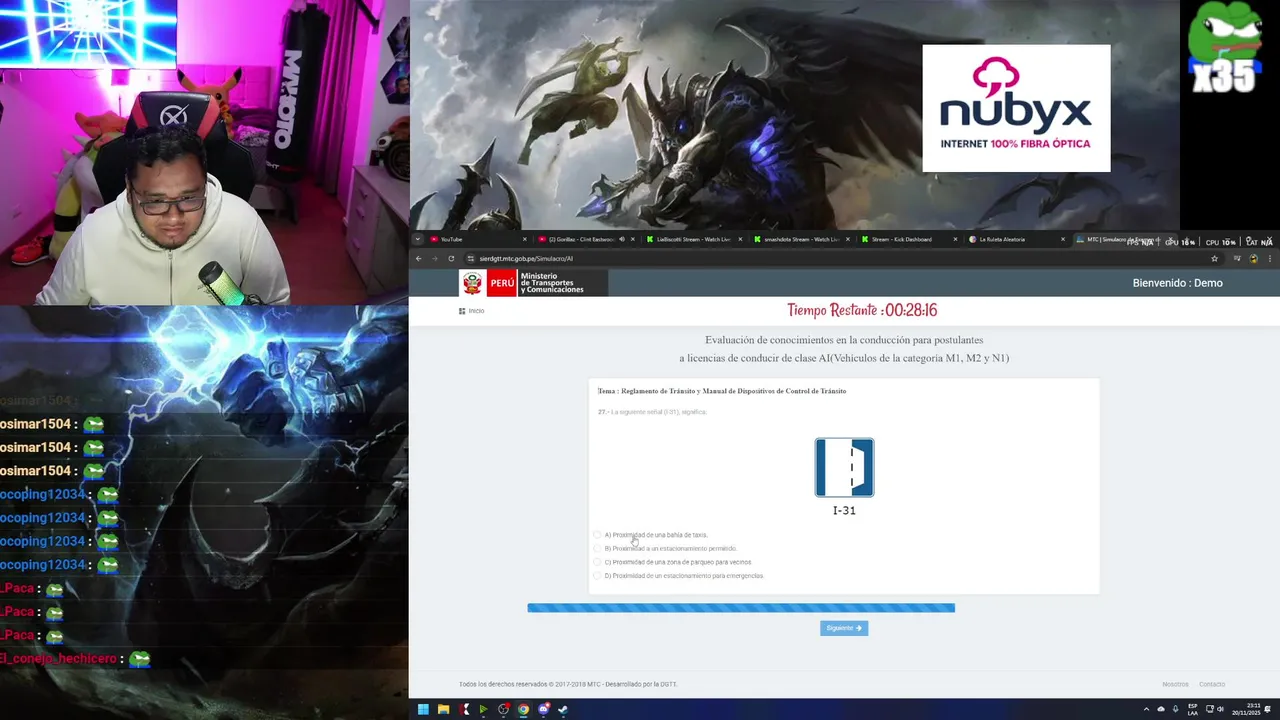Close the La Ruleta Aleatoria tab
1280x720 pixels.
(x=1062, y=240)
